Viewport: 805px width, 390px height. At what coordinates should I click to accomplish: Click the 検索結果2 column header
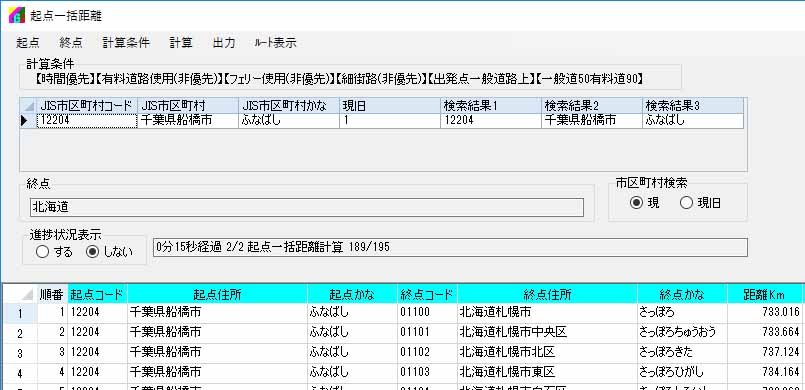(x=591, y=106)
